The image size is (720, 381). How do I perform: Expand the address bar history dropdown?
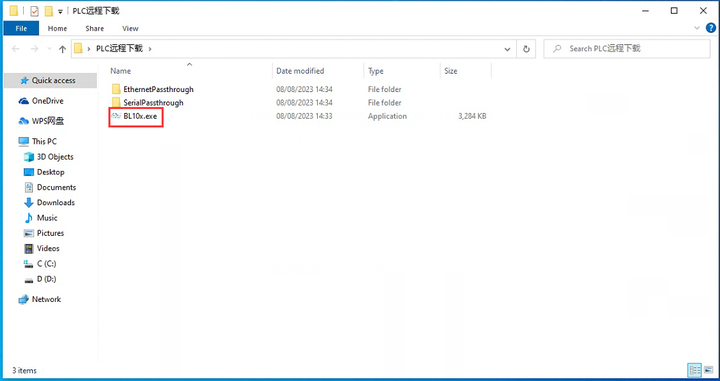pyautogui.click(x=507, y=49)
